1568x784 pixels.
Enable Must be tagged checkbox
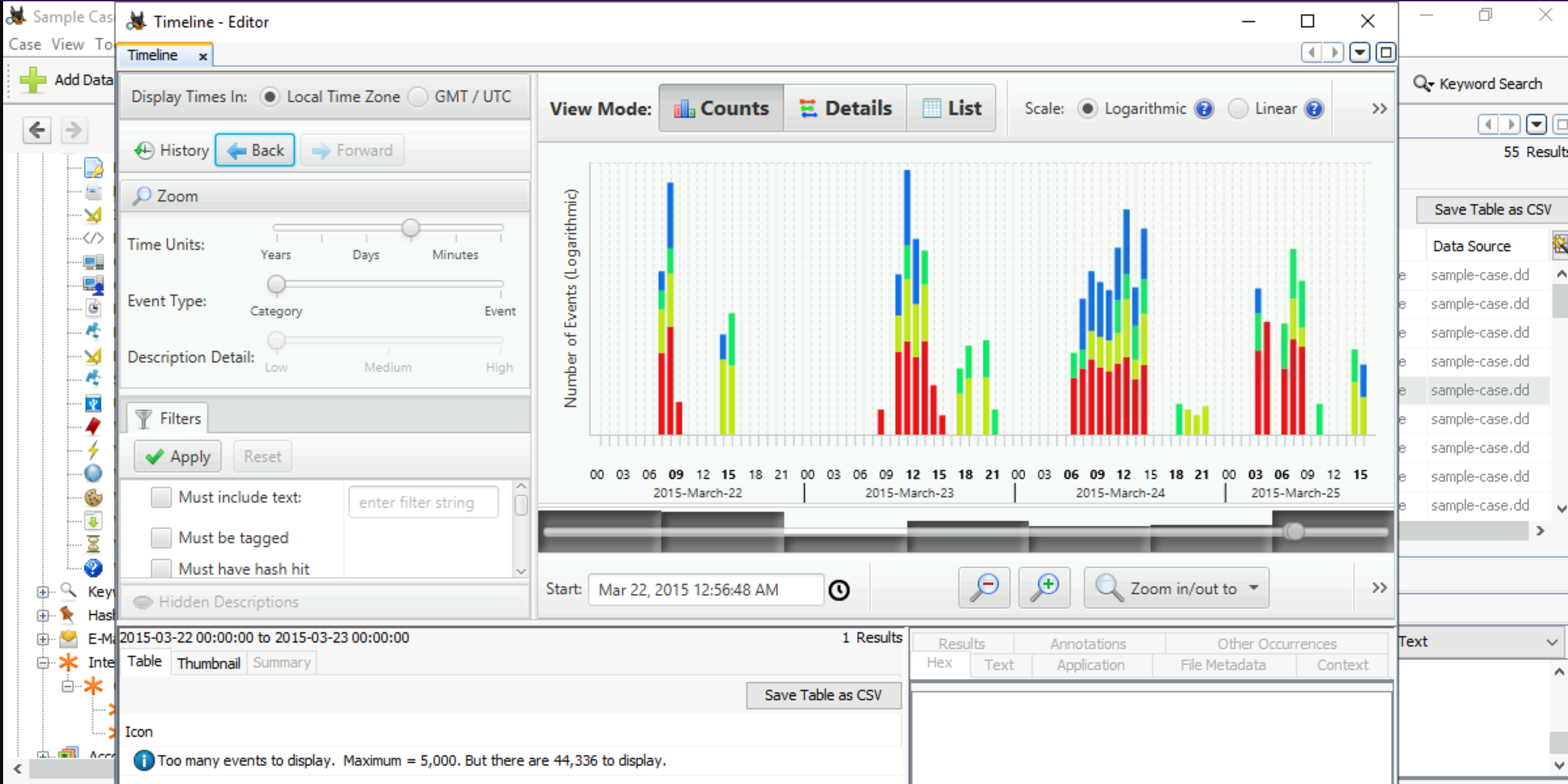[161, 538]
